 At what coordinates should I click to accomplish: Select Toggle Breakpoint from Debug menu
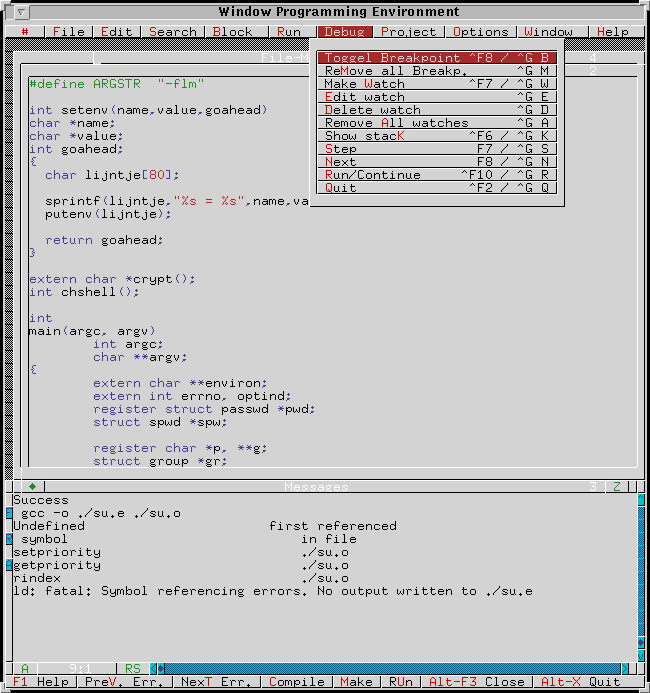coord(437,58)
